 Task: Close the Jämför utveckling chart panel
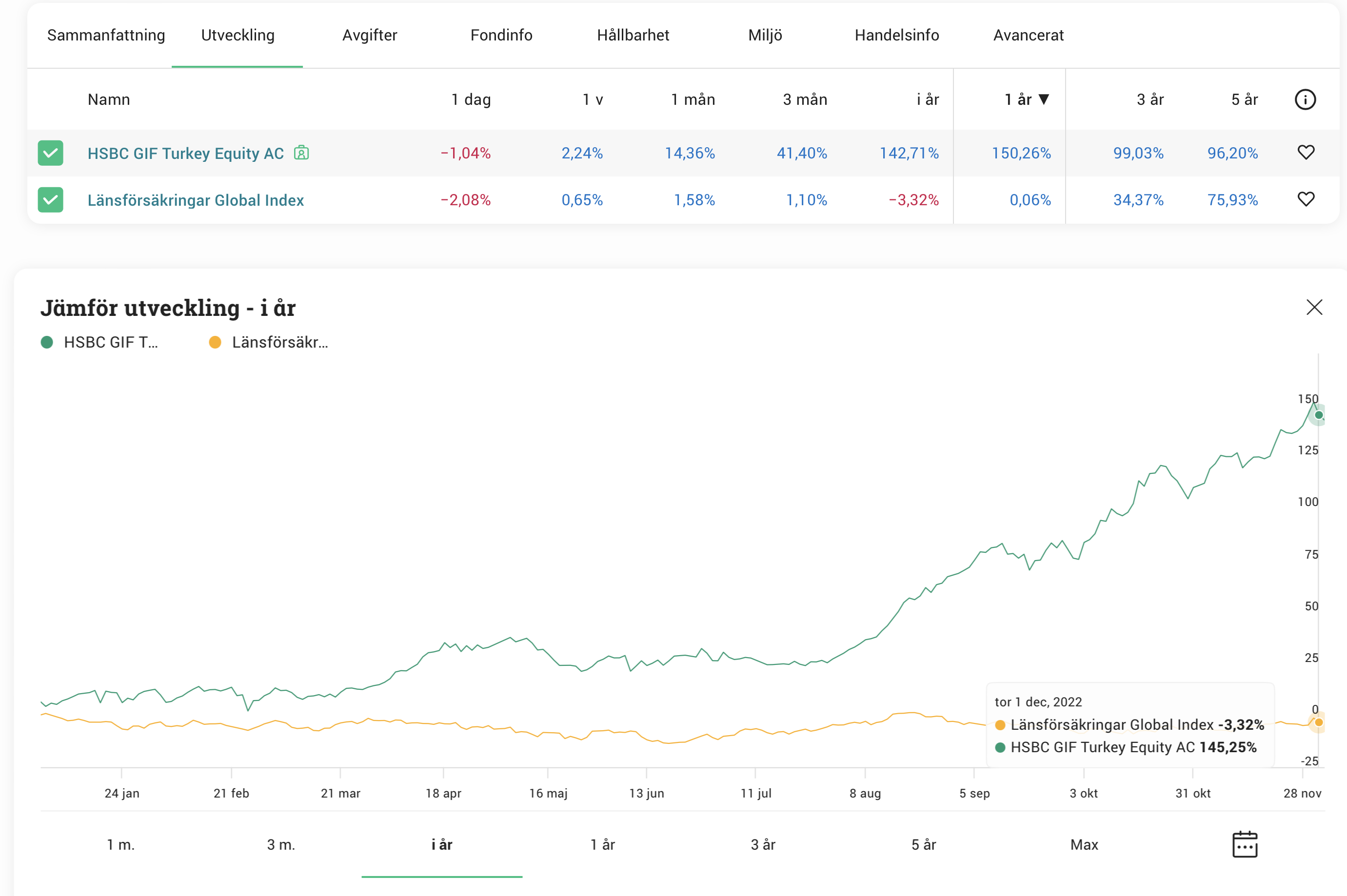[x=1314, y=308]
